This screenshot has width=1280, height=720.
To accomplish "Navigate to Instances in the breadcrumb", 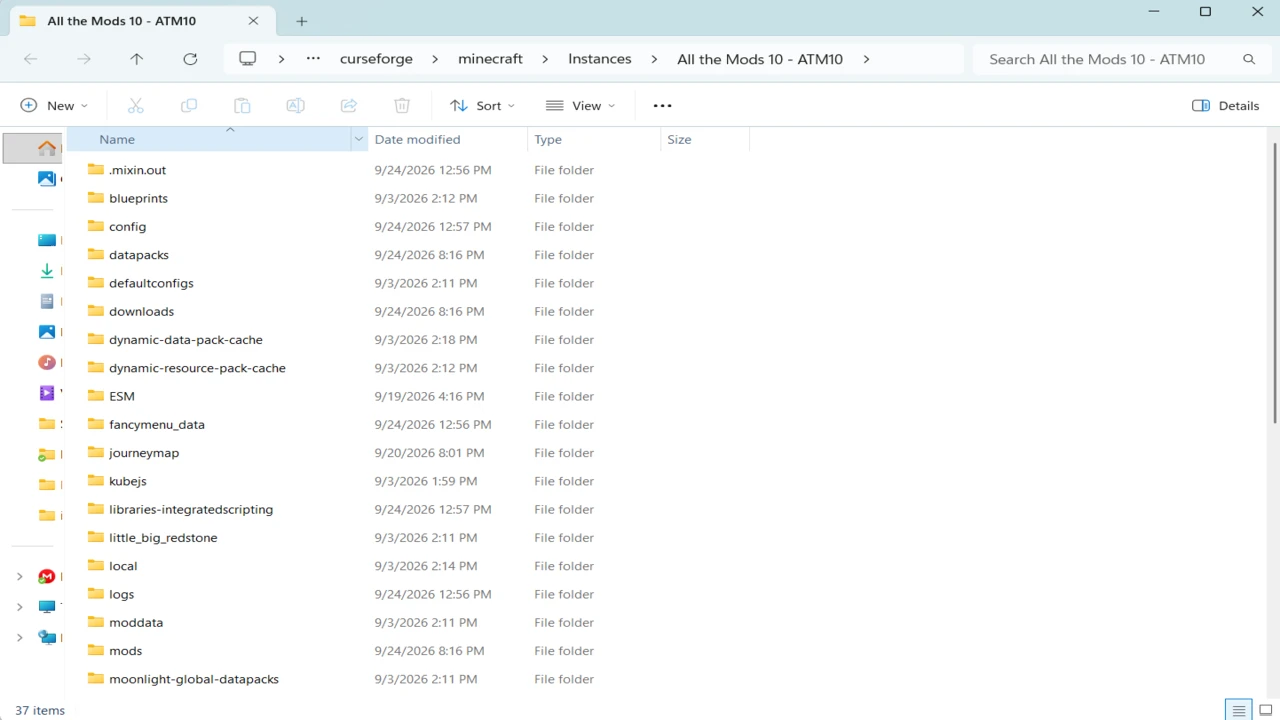I will point(600,59).
